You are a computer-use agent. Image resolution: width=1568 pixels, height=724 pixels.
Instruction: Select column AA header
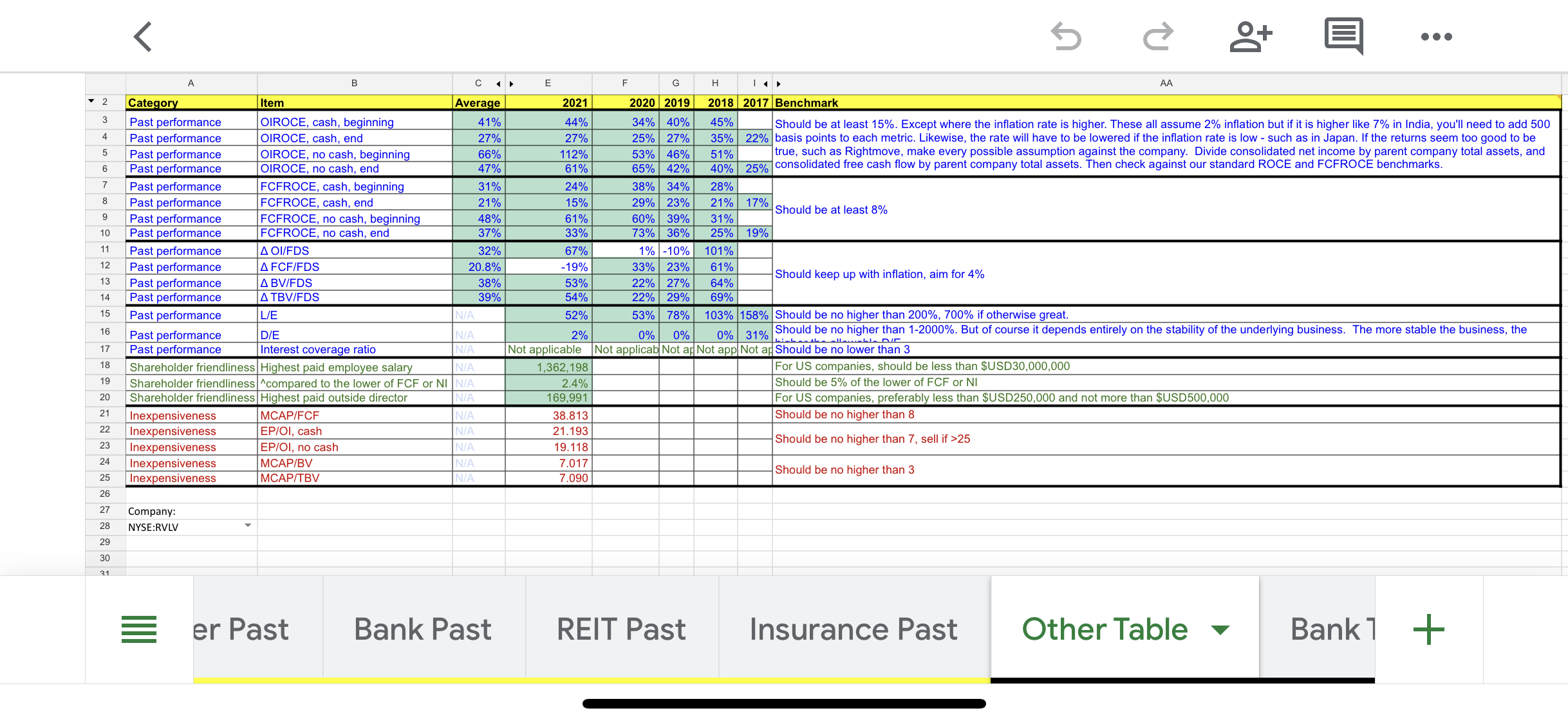click(1166, 83)
